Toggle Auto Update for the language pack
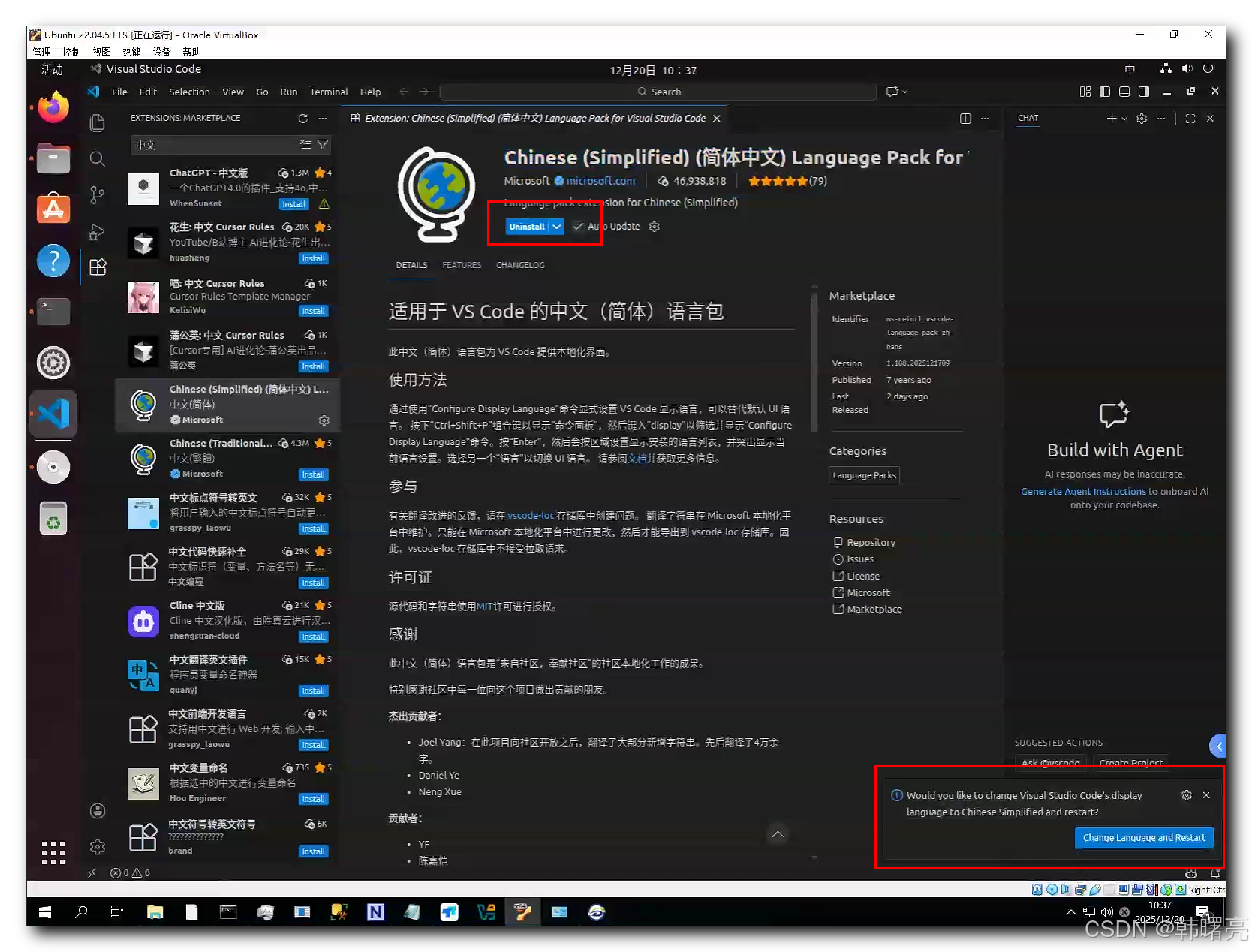 (x=578, y=226)
